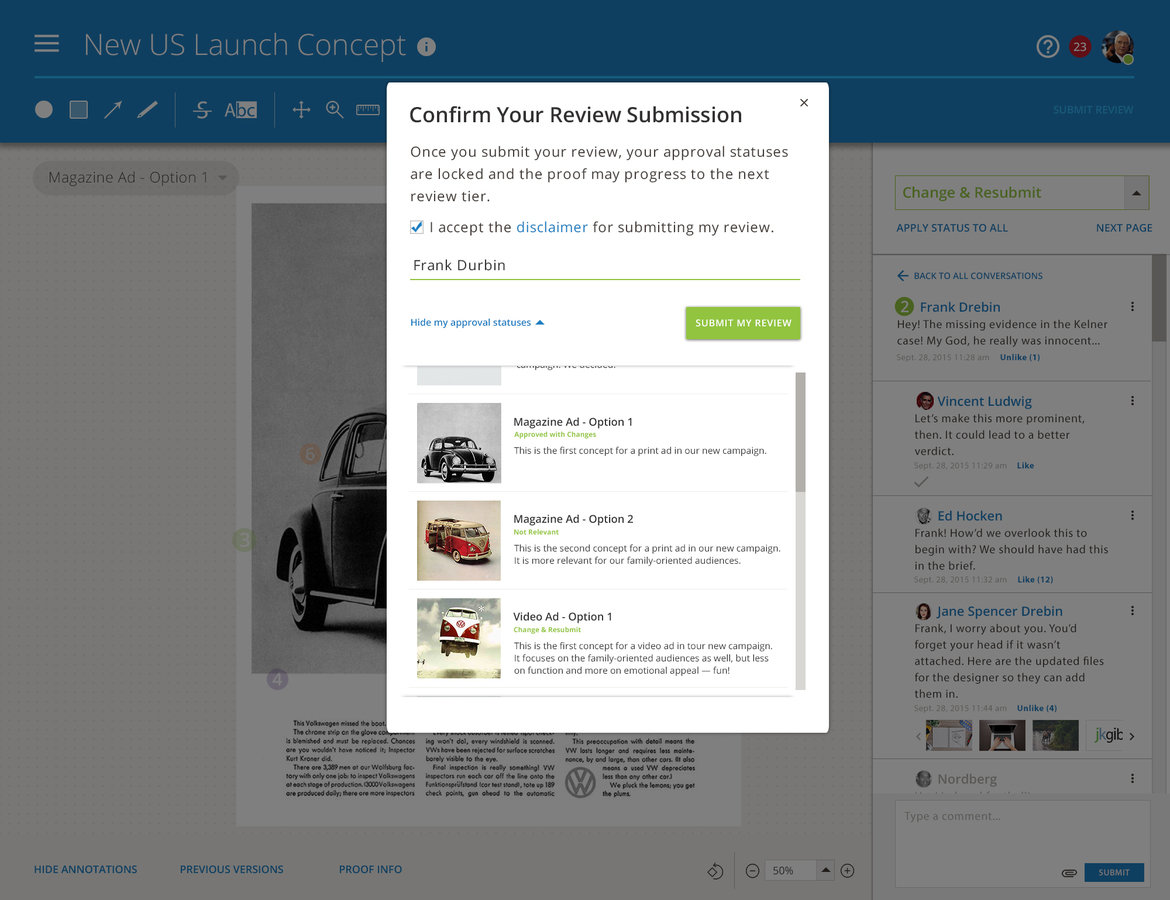Image resolution: width=1170 pixels, height=900 pixels.
Task: Select the zoom magnifier tool
Action: (334, 110)
